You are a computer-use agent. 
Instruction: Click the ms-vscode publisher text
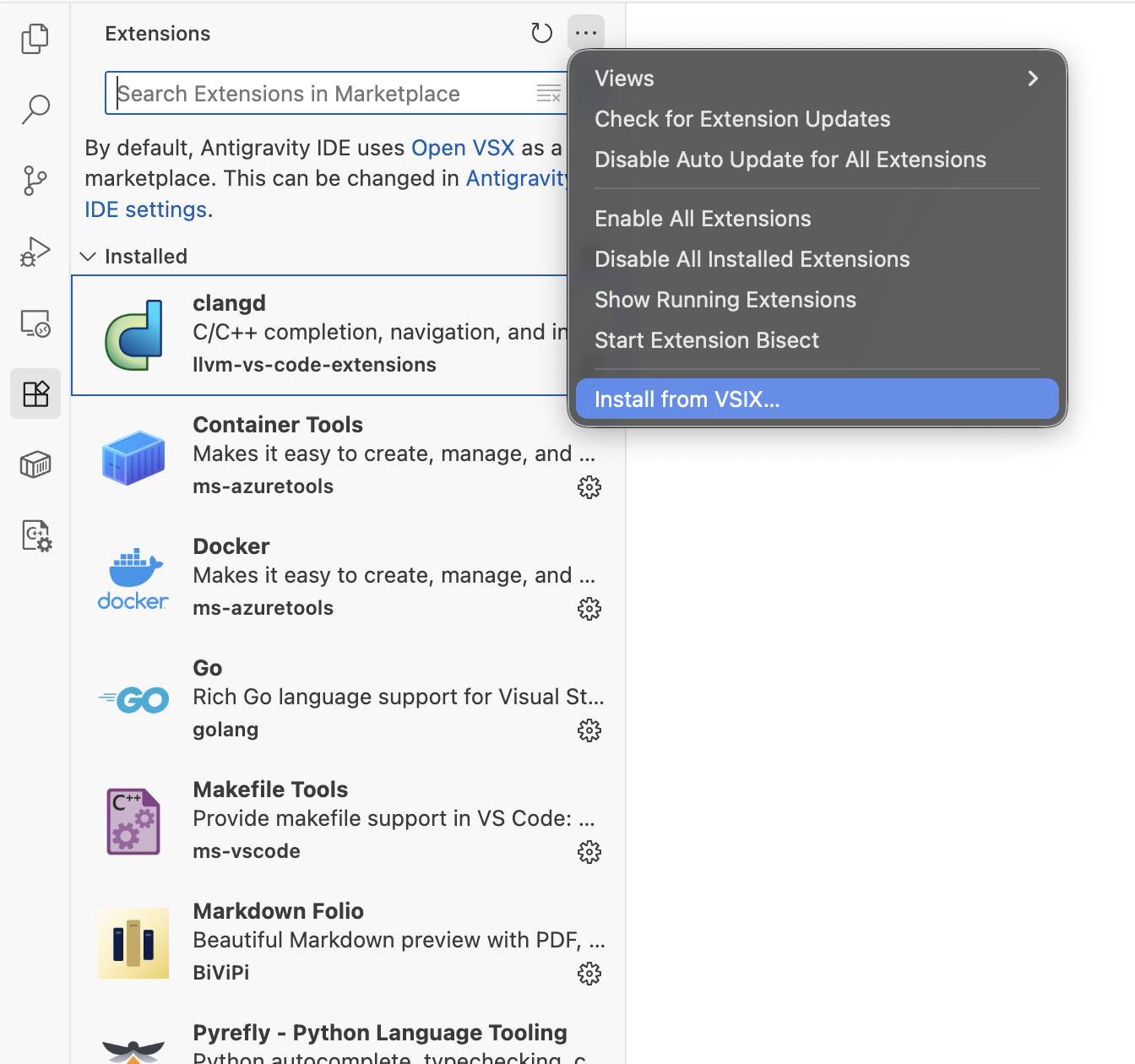point(246,851)
